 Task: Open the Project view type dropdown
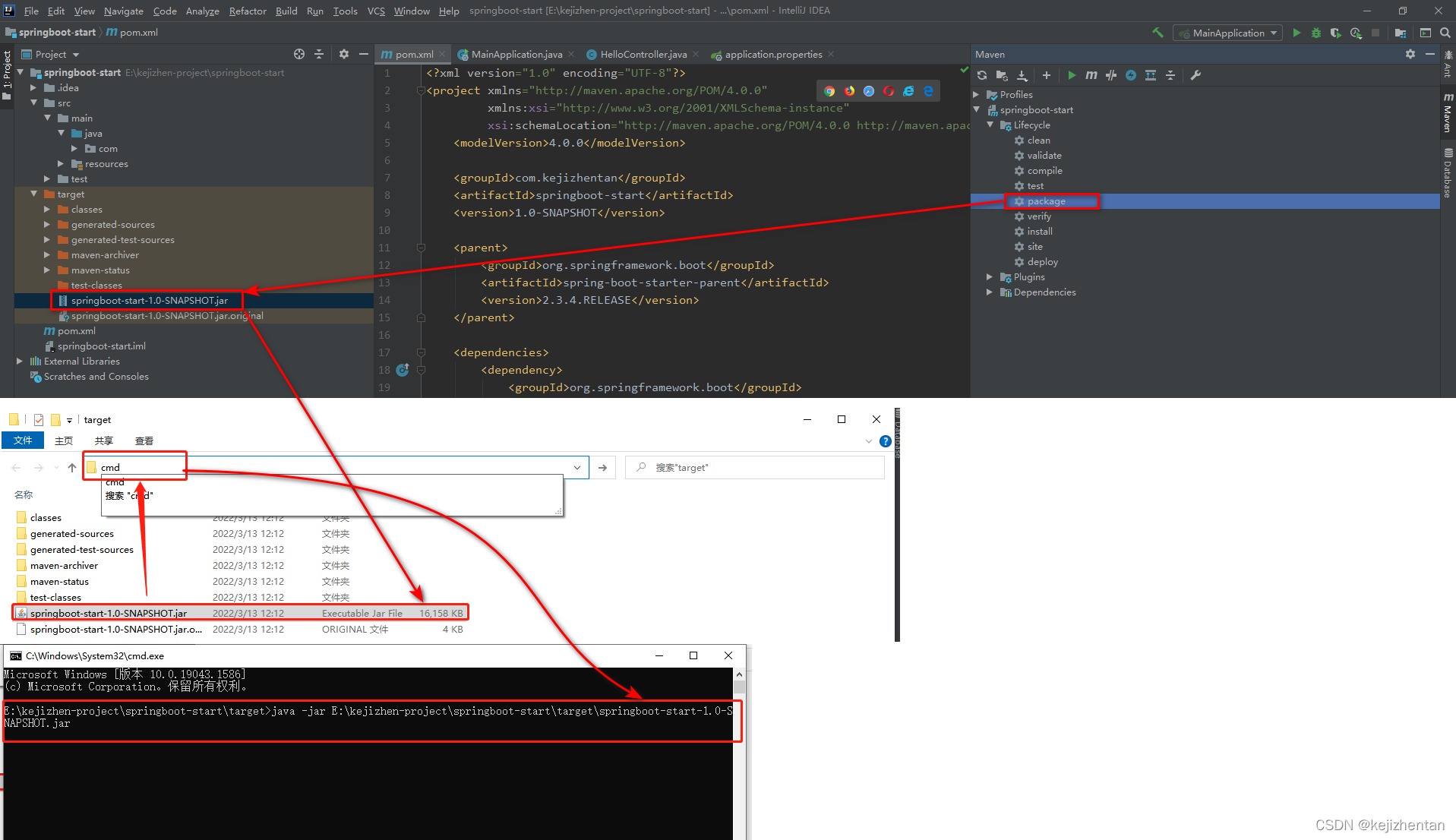tap(51, 54)
